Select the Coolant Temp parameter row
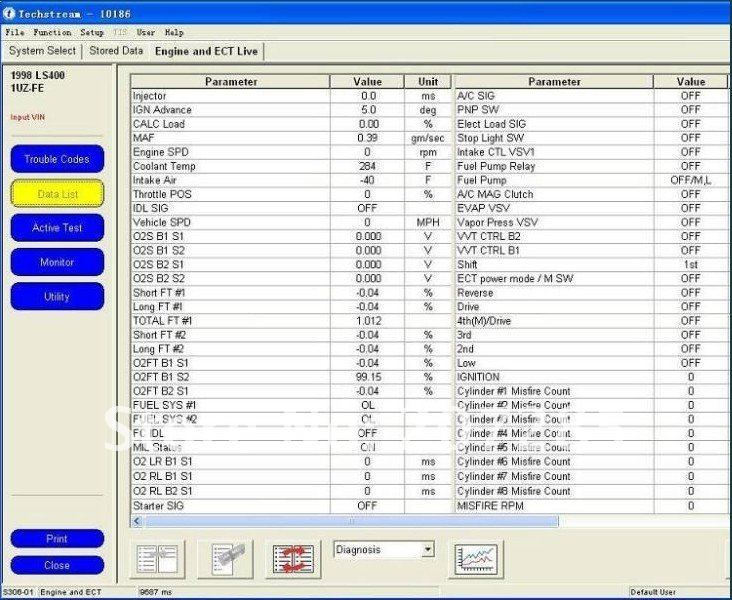Screen dimensions: 732x600 291,166
